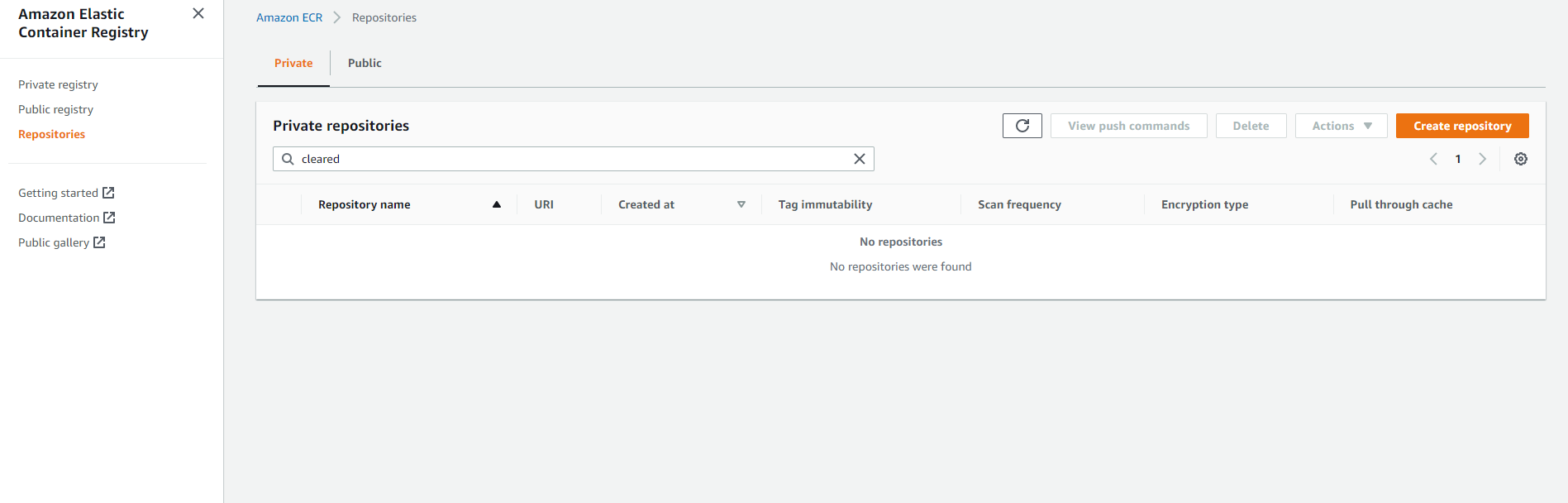Select the Private tab
Image resolution: width=1568 pixels, height=503 pixels.
pyautogui.click(x=293, y=63)
